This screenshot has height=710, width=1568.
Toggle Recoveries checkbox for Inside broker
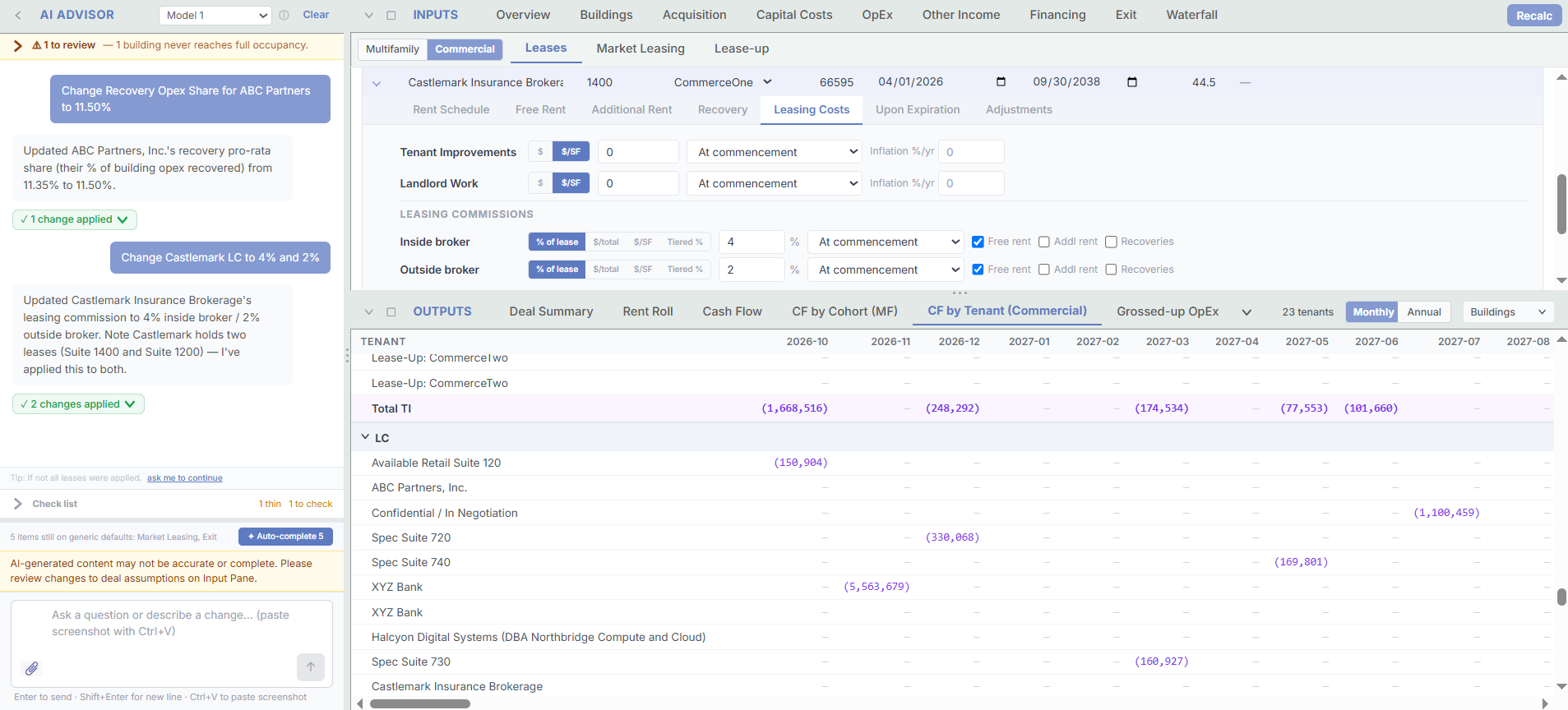tap(1111, 242)
